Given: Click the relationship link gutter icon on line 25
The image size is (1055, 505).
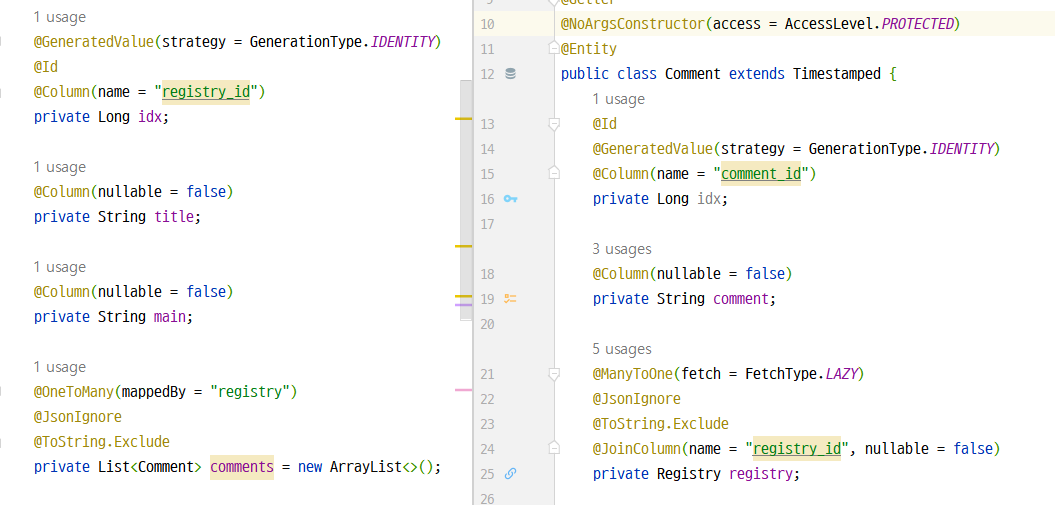Looking at the screenshot, I should coord(510,473).
